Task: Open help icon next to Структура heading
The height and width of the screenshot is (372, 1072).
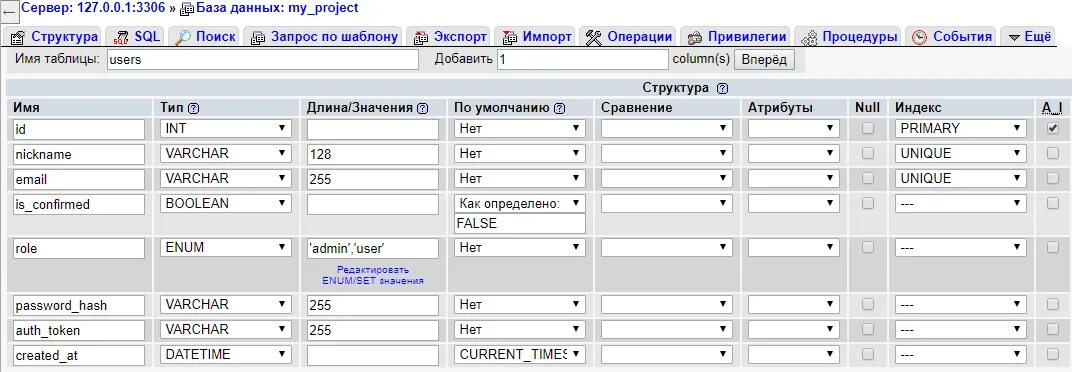Action: point(723,88)
